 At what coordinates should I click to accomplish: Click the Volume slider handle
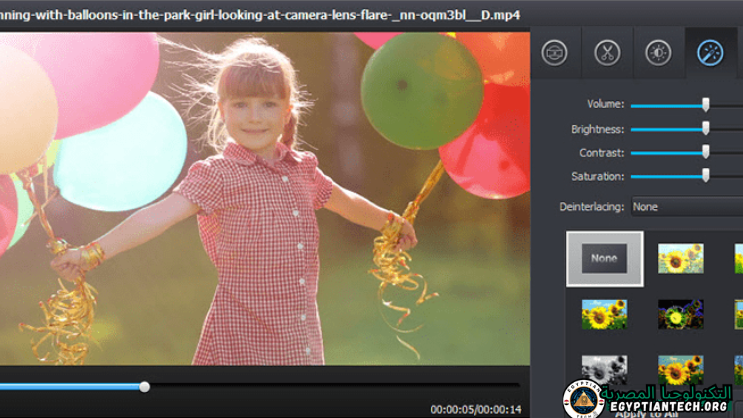click(706, 104)
